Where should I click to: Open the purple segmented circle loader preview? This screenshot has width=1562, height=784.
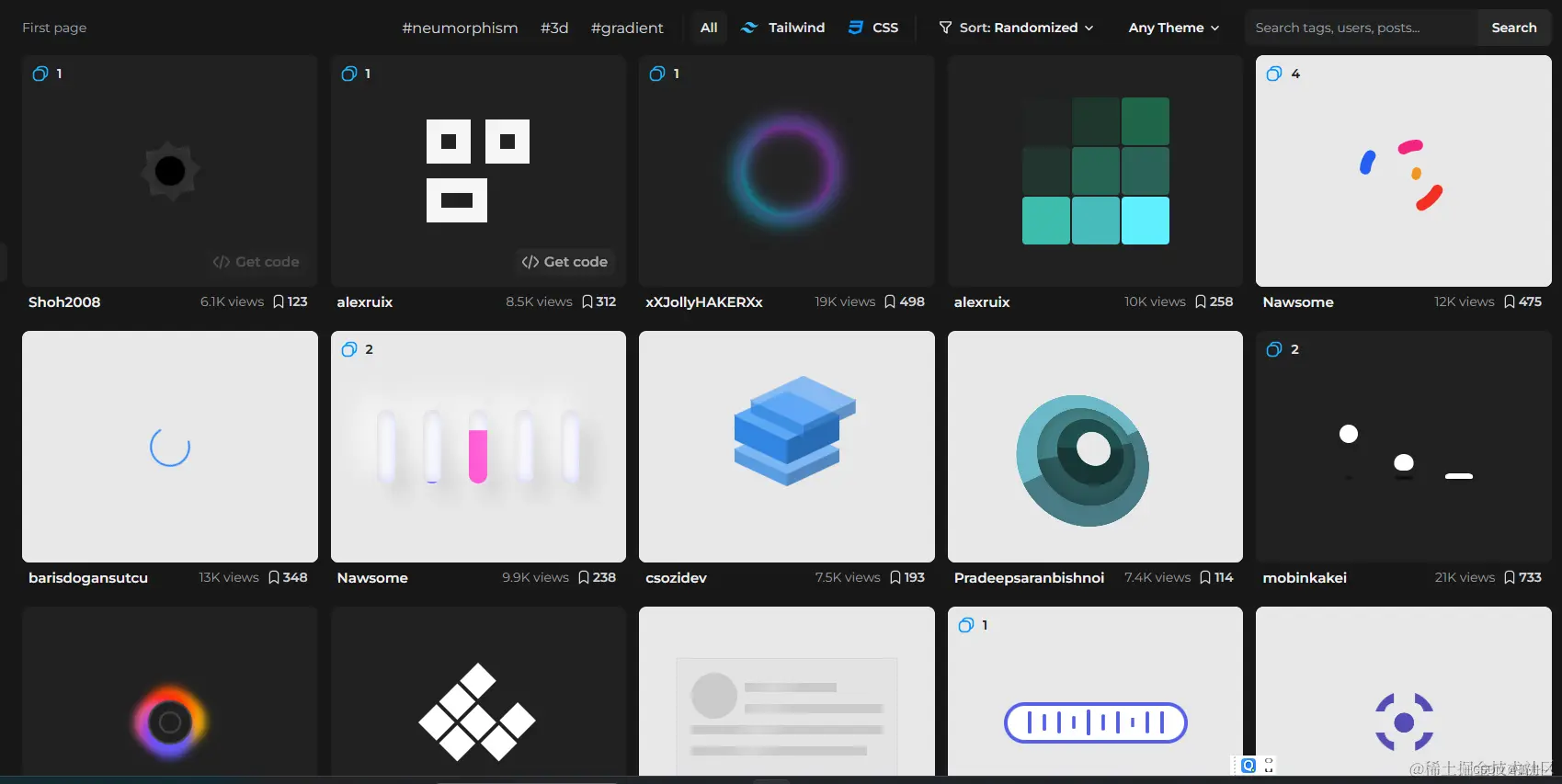pos(1404,691)
